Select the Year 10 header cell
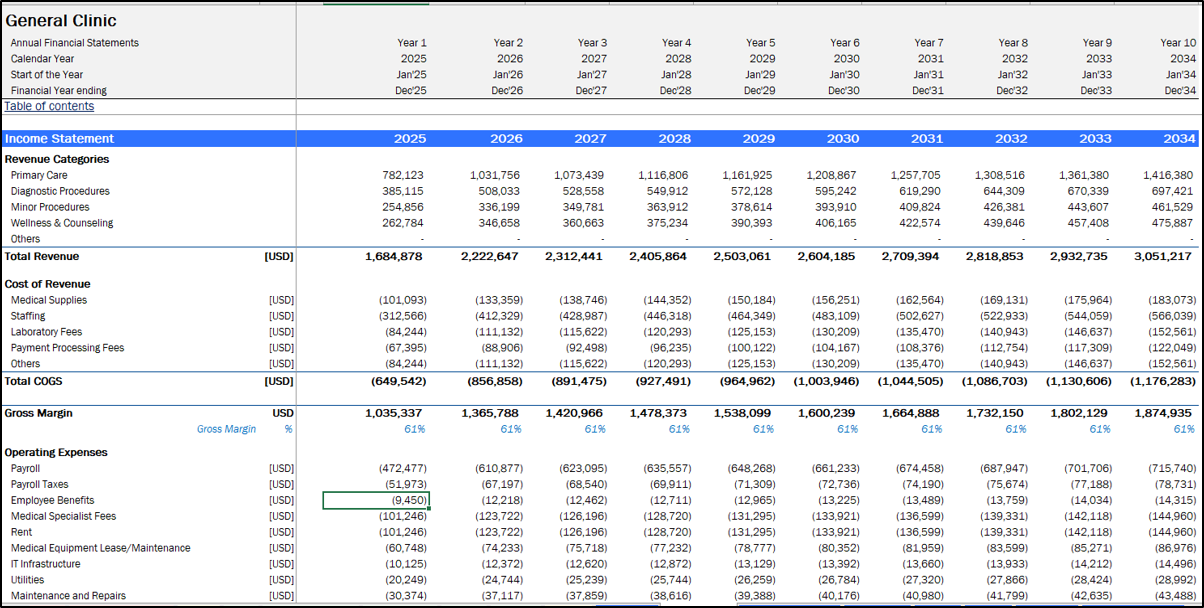The height and width of the screenshot is (608, 1204). (1177, 43)
